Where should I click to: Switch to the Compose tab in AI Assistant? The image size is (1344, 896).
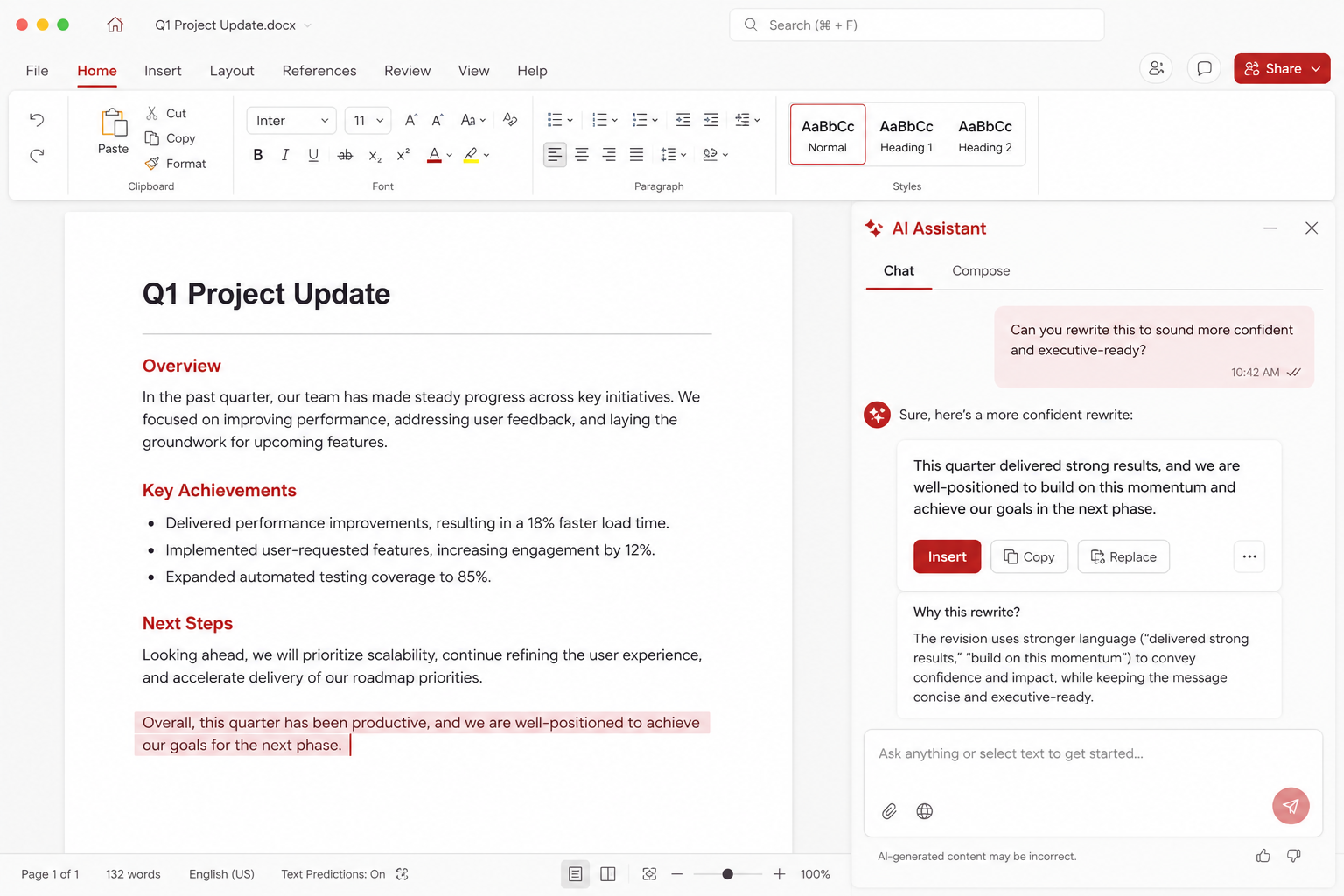(x=981, y=271)
